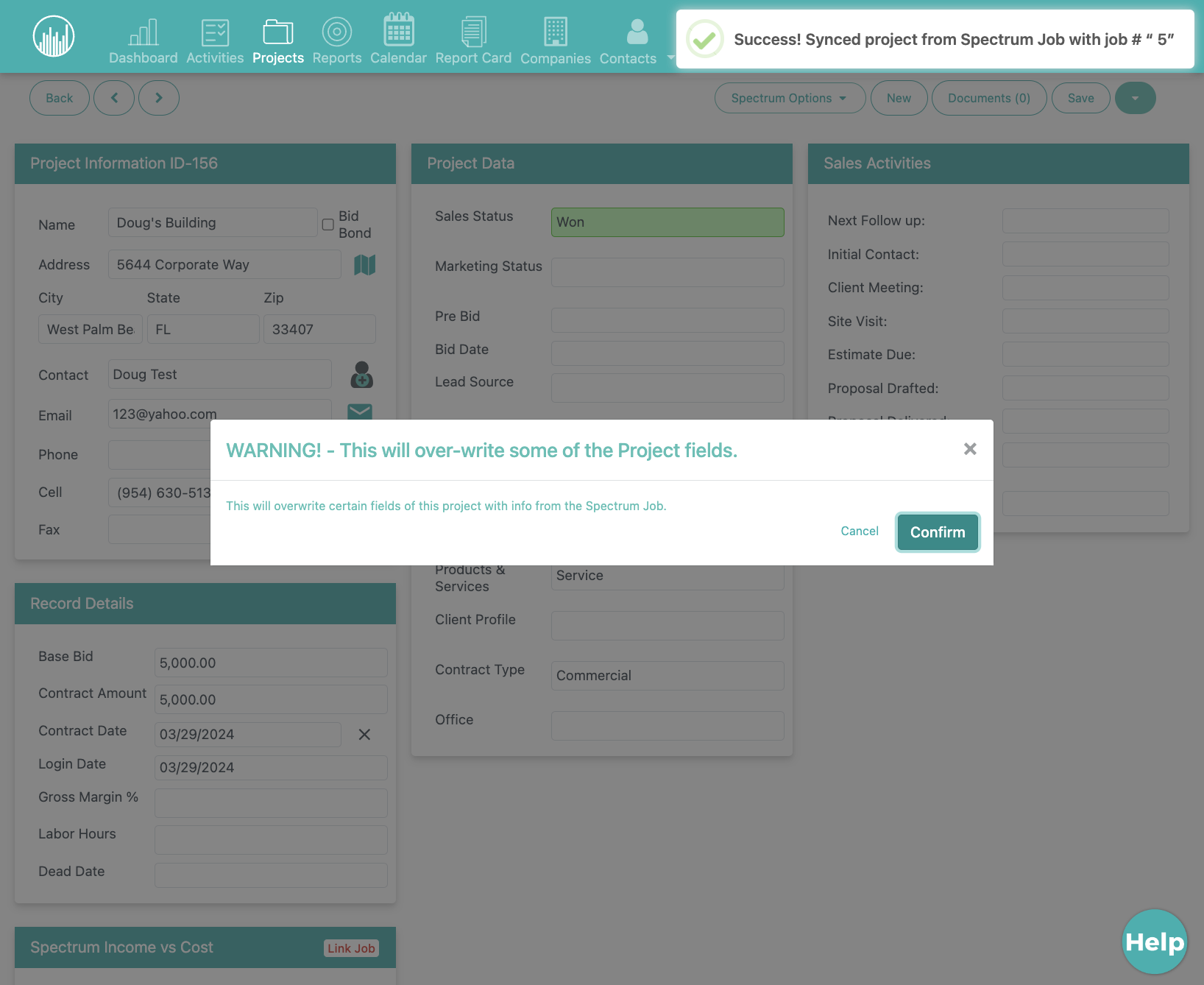Open the Reports target icon
1204x985 pixels.
[x=337, y=32]
